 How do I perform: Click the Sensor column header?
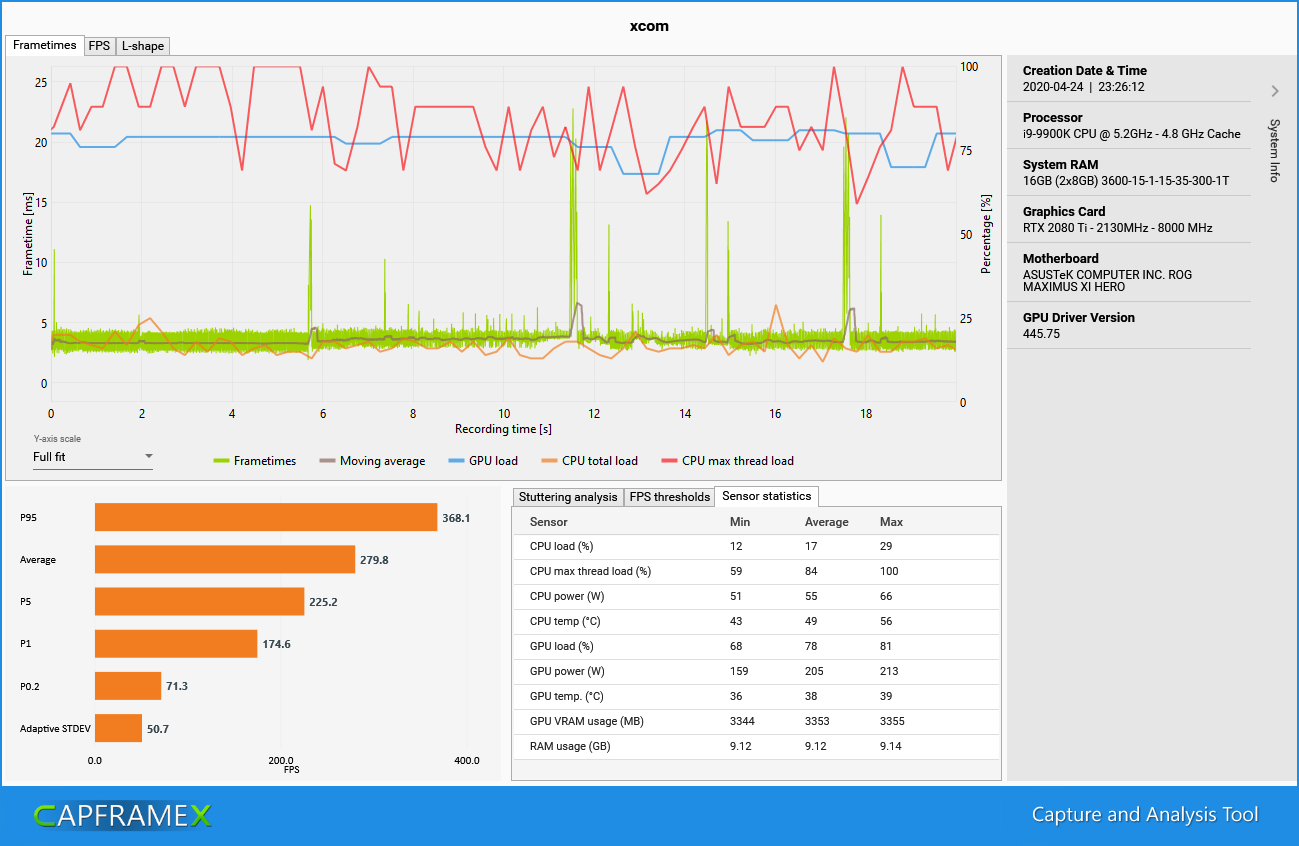(x=548, y=522)
